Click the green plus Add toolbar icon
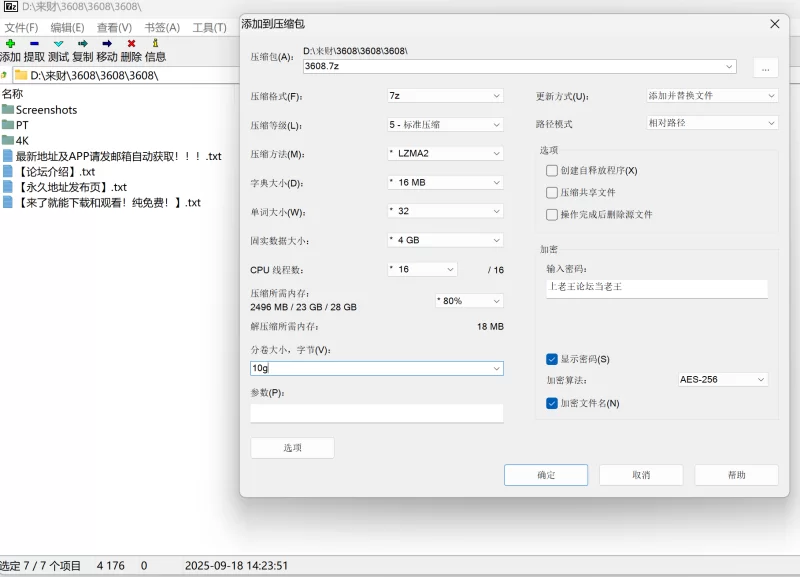The width and height of the screenshot is (800, 577). [x=10, y=44]
